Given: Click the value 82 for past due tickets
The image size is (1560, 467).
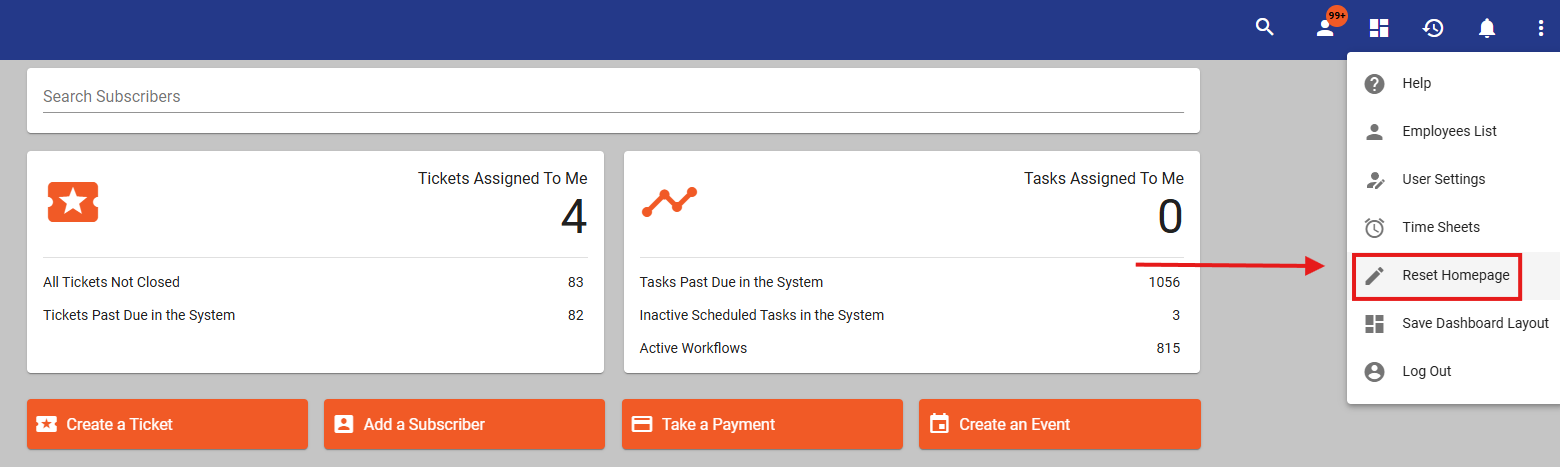Looking at the screenshot, I should click(x=576, y=315).
